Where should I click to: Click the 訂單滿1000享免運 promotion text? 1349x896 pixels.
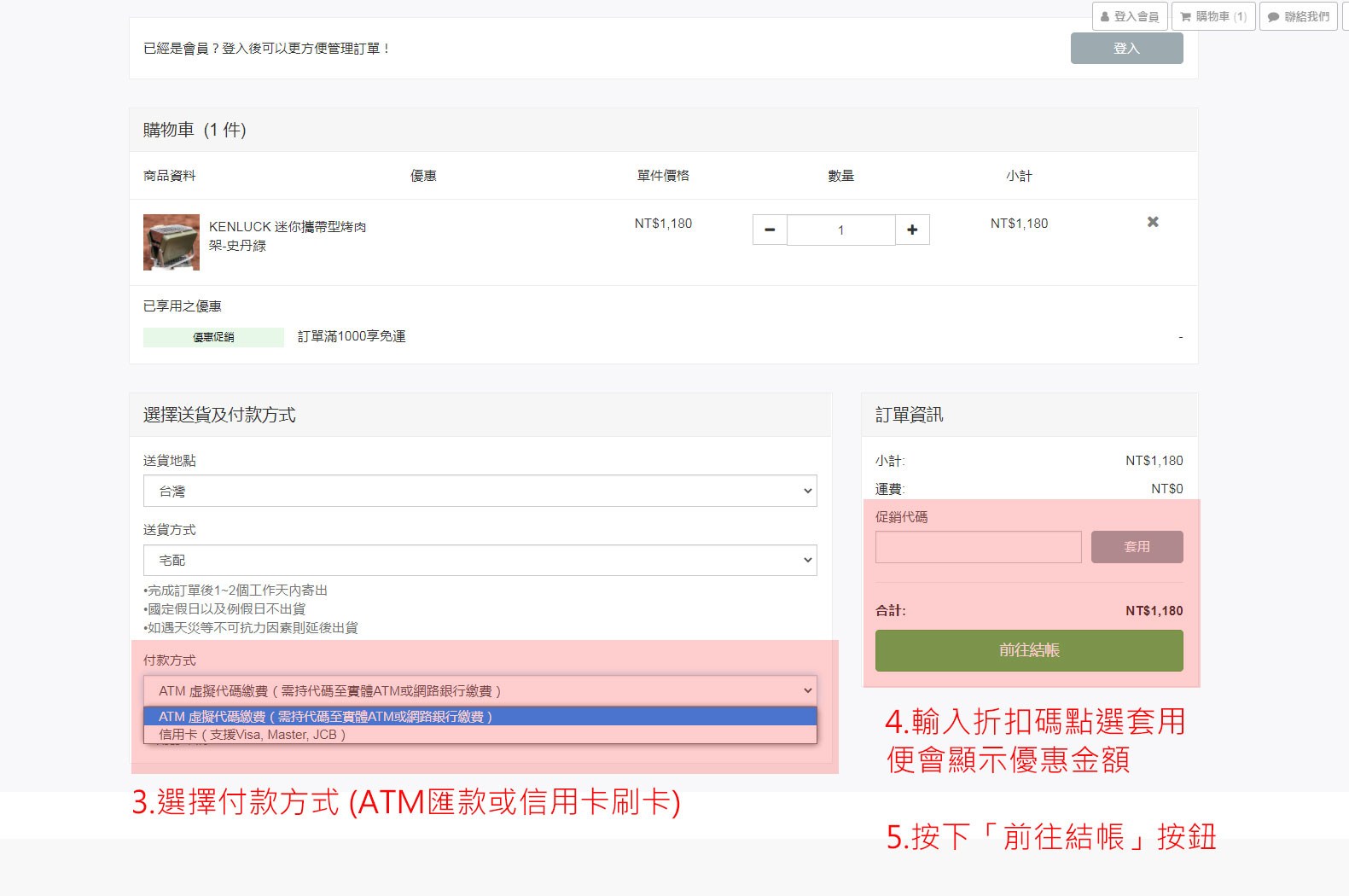coord(352,336)
